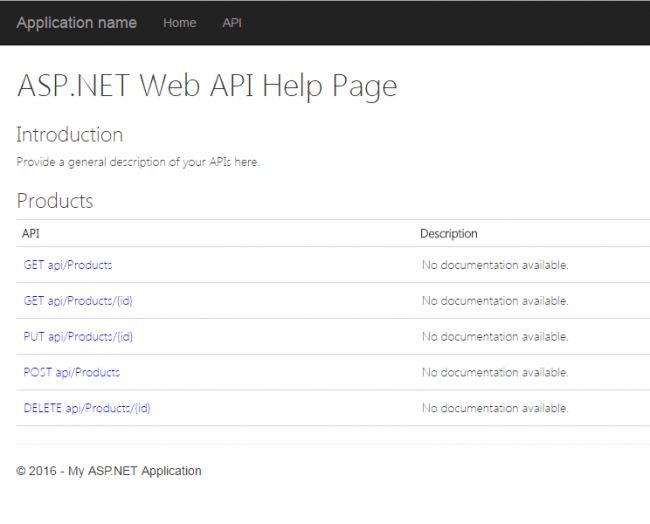Open the POST api/Products link
Image resolution: width=650 pixels, height=524 pixels.
pyautogui.click(x=72, y=372)
